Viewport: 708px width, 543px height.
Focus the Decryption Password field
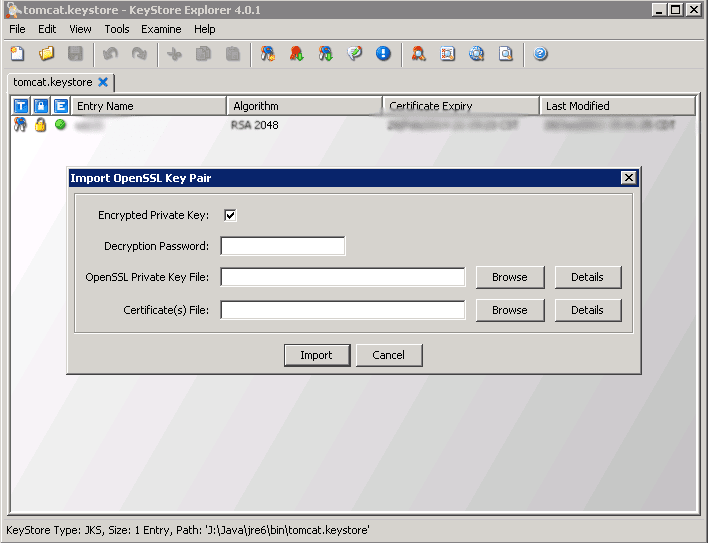point(283,246)
